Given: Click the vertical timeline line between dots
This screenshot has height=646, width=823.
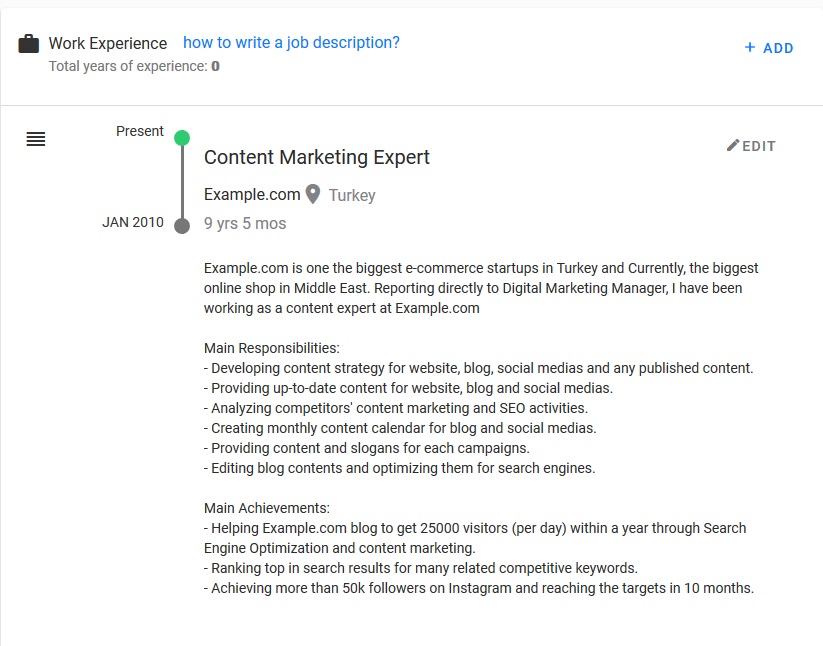Looking at the screenshot, I should coord(182,182).
